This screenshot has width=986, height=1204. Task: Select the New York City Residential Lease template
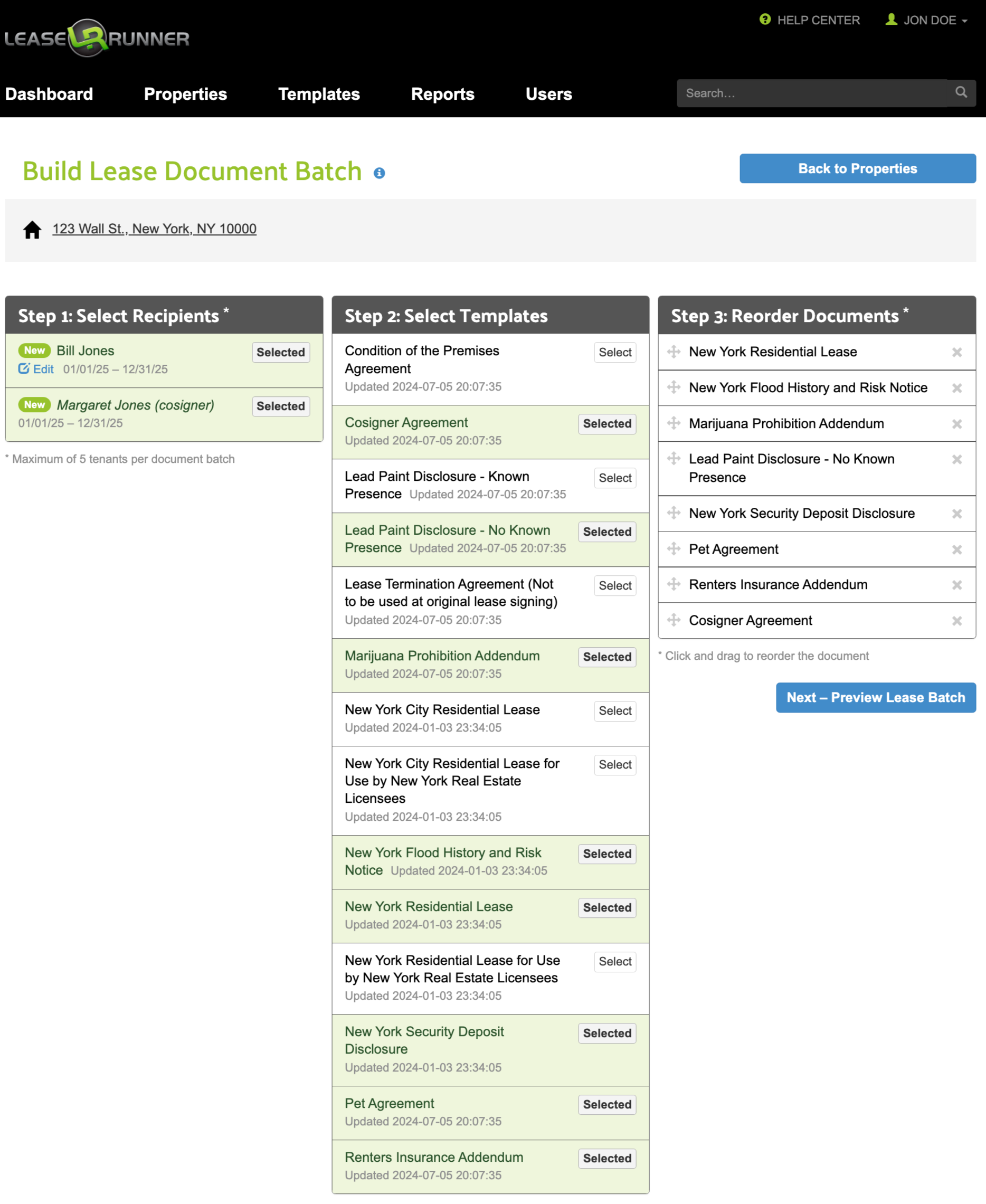click(x=614, y=710)
